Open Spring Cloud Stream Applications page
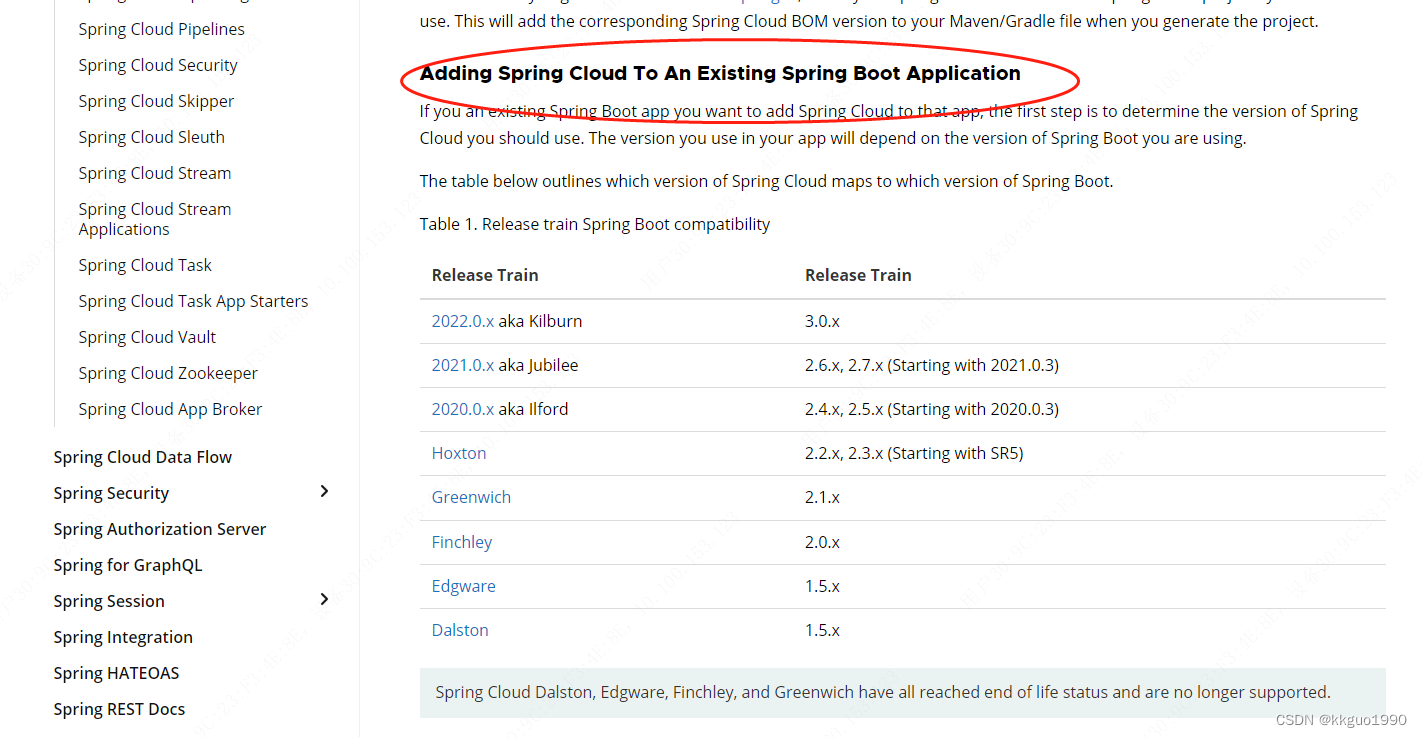This screenshot has width=1422, height=737. point(154,218)
